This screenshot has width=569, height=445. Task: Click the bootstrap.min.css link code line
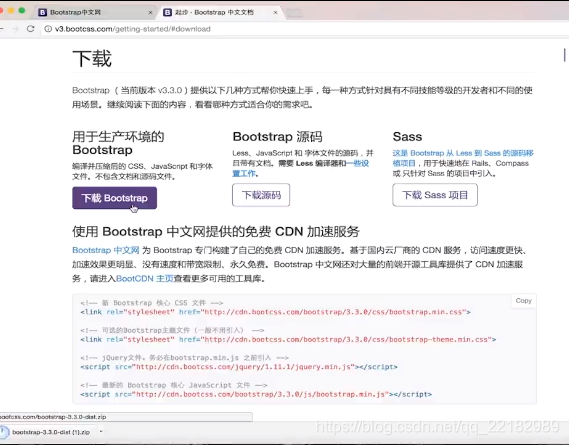click(x=275, y=312)
